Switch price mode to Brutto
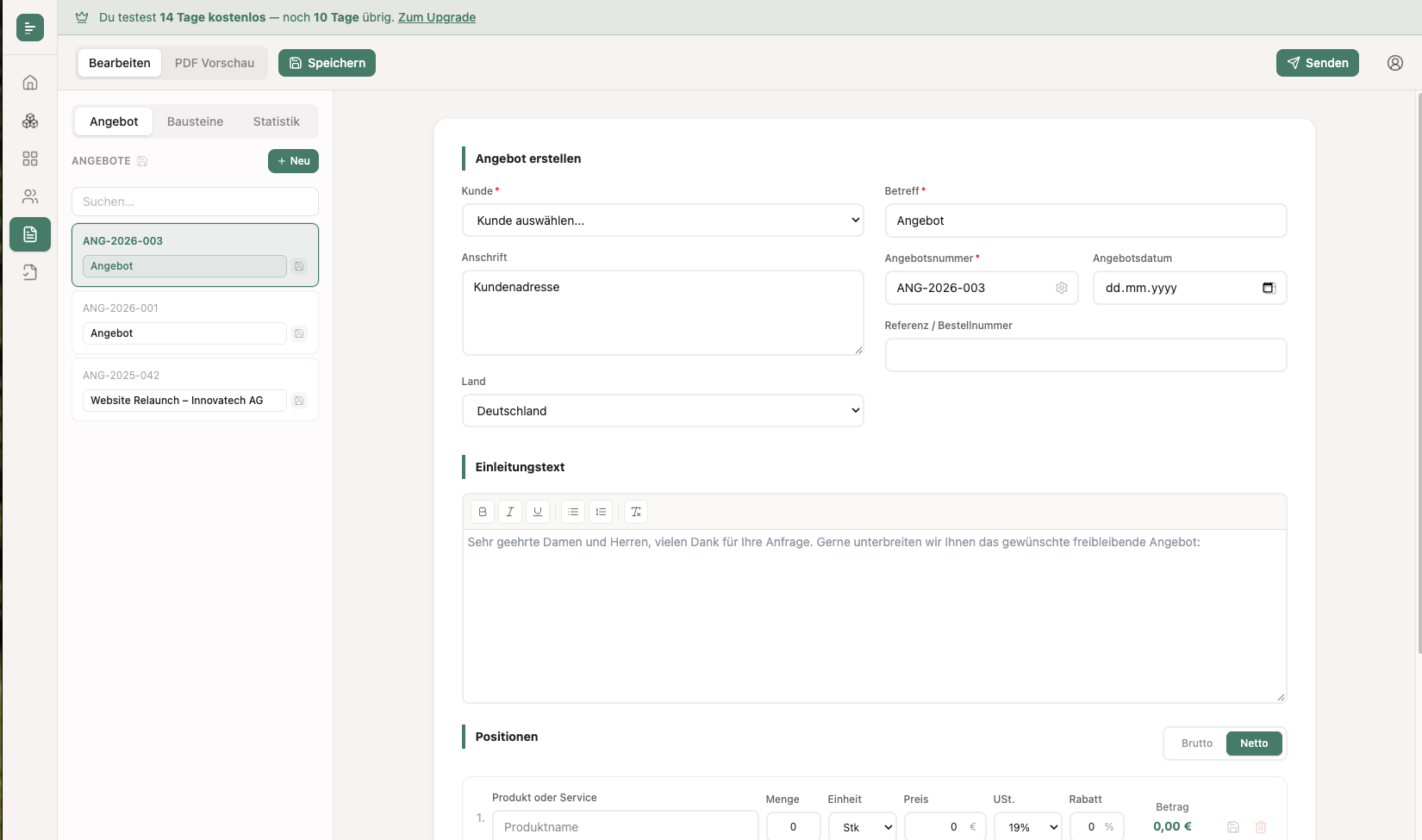Viewport: 1422px width, 840px height. click(x=1196, y=744)
